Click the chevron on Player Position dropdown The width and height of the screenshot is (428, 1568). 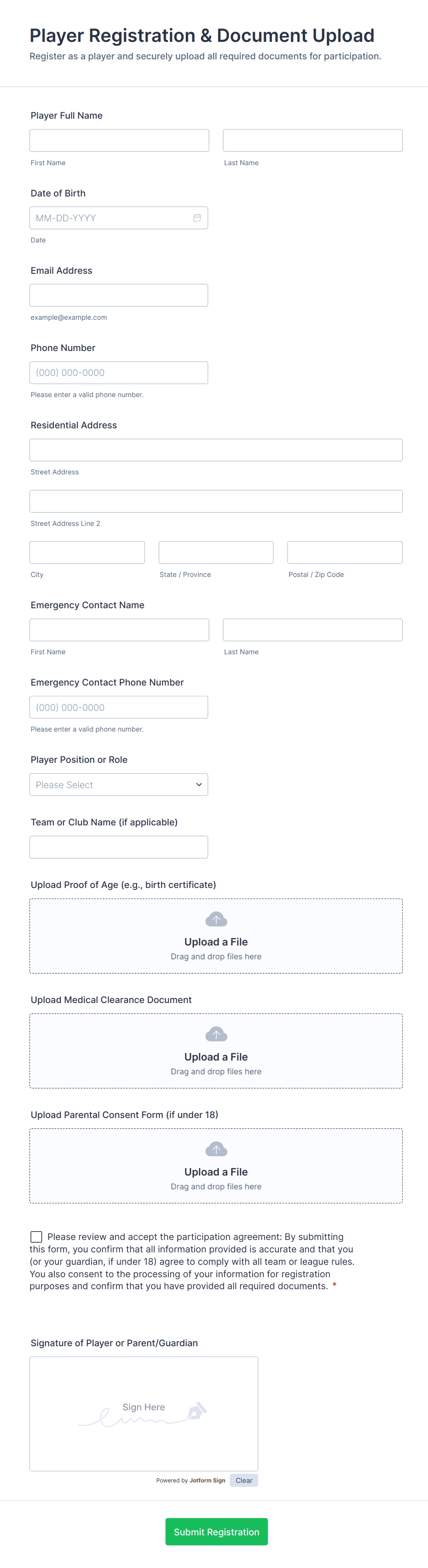[x=199, y=784]
